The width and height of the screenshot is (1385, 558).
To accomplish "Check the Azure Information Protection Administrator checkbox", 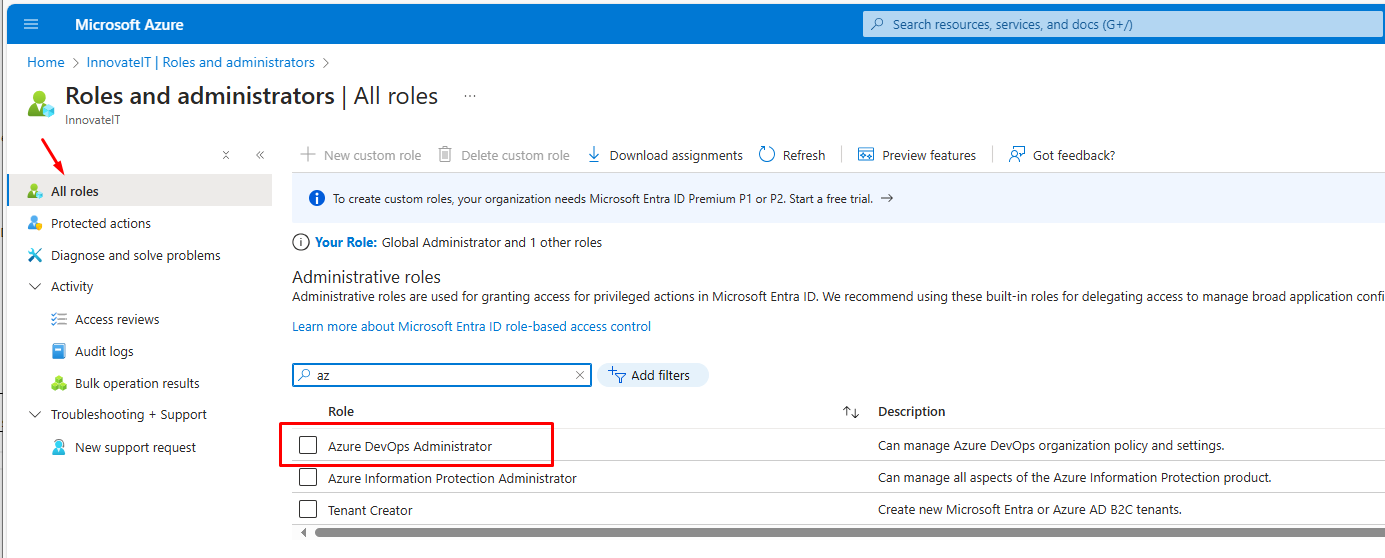I will [x=308, y=477].
